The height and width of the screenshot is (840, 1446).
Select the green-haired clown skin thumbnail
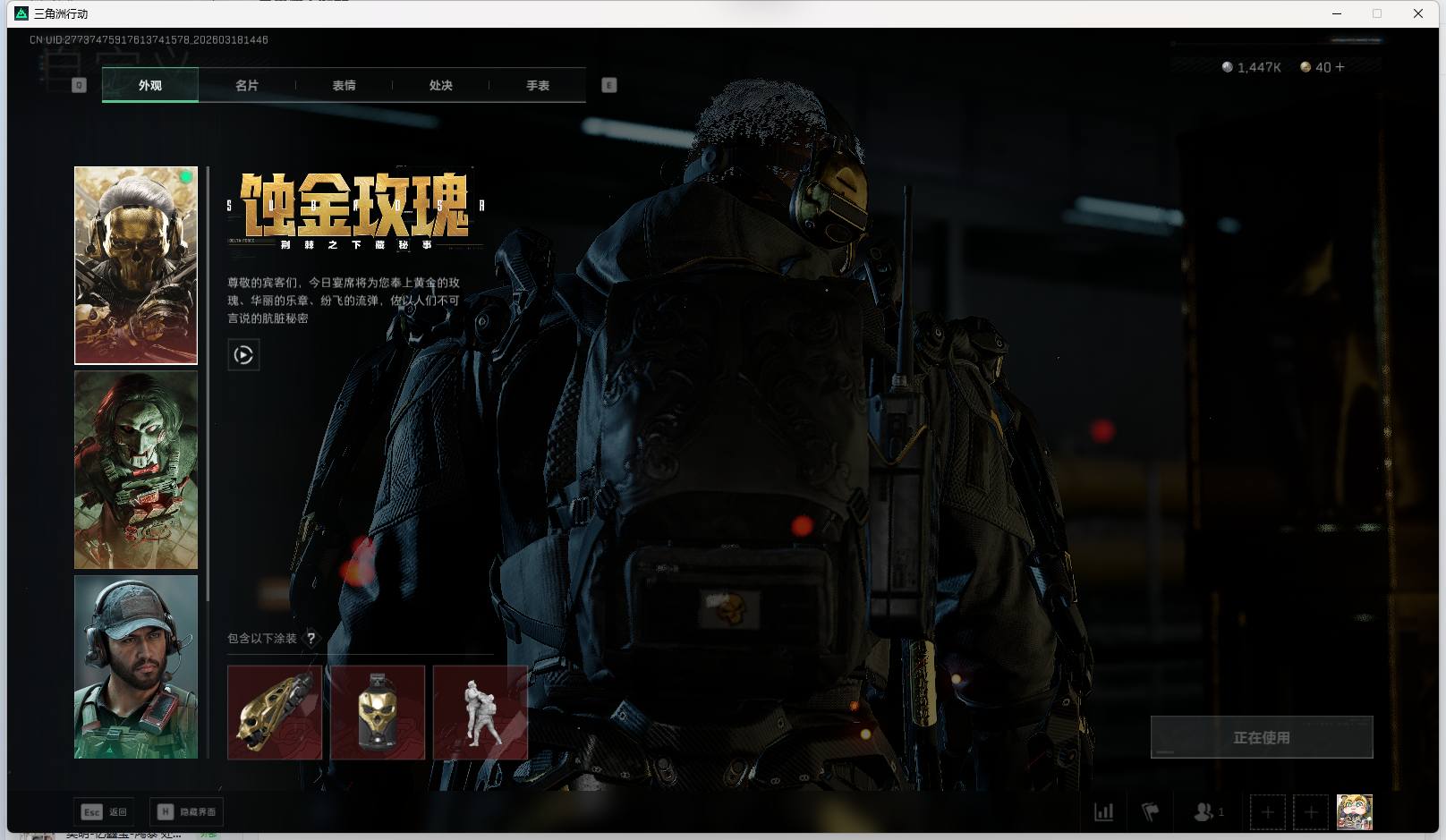point(136,470)
